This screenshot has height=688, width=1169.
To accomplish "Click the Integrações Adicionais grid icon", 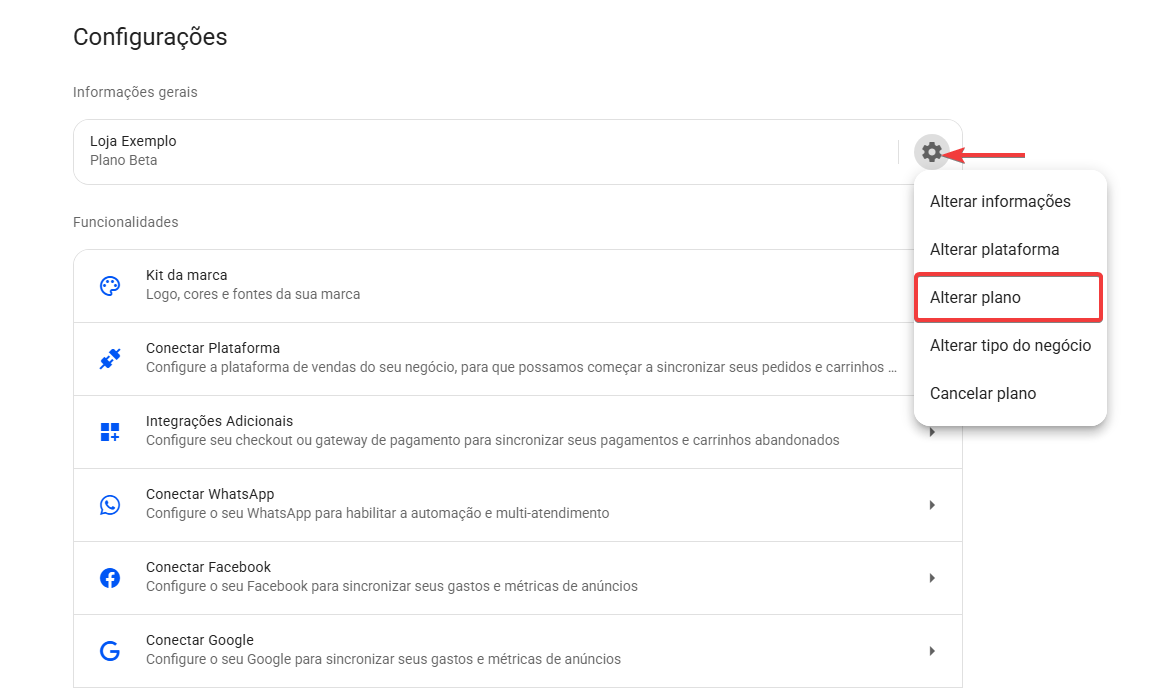I will [x=110, y=432].
